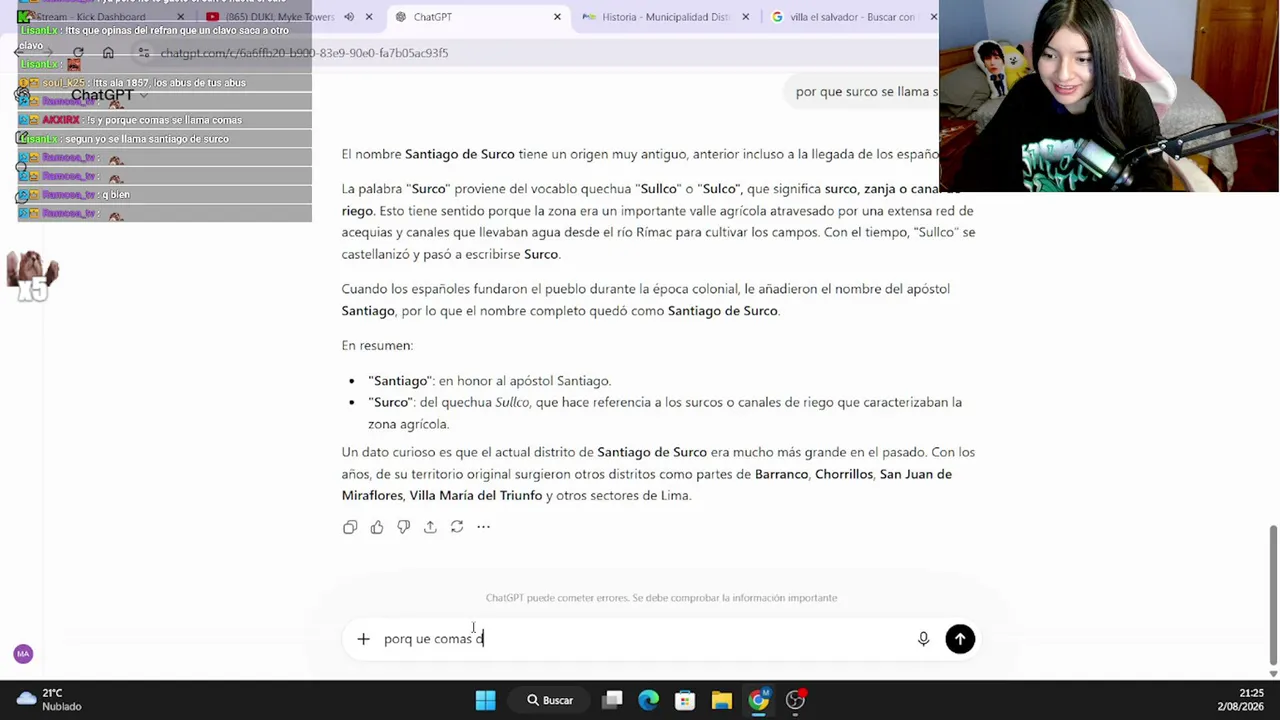
Task: Switch to the villa el salvador search tab
Action: pos(852,17)
